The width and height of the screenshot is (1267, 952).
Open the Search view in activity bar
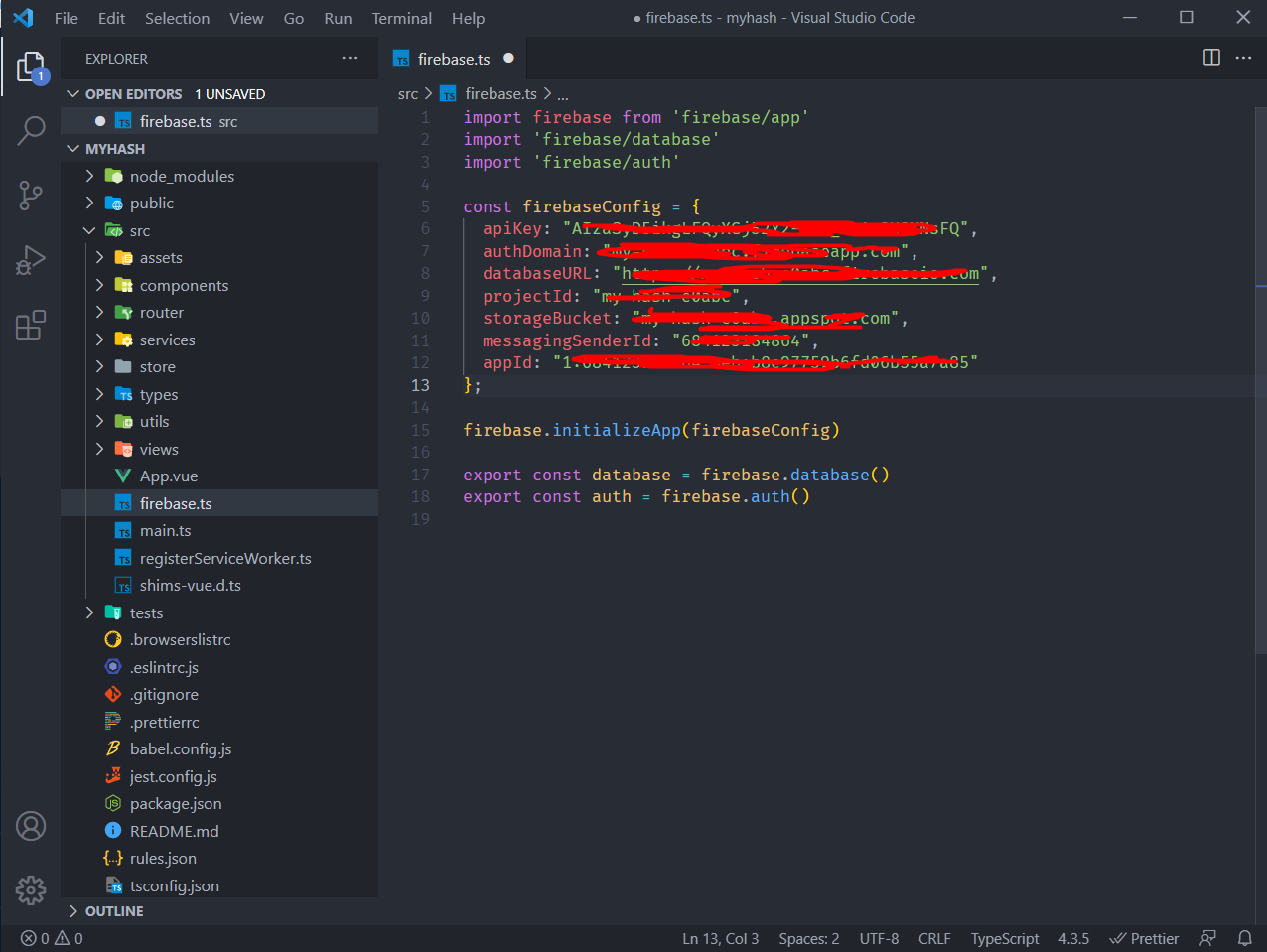pos(31,130)
